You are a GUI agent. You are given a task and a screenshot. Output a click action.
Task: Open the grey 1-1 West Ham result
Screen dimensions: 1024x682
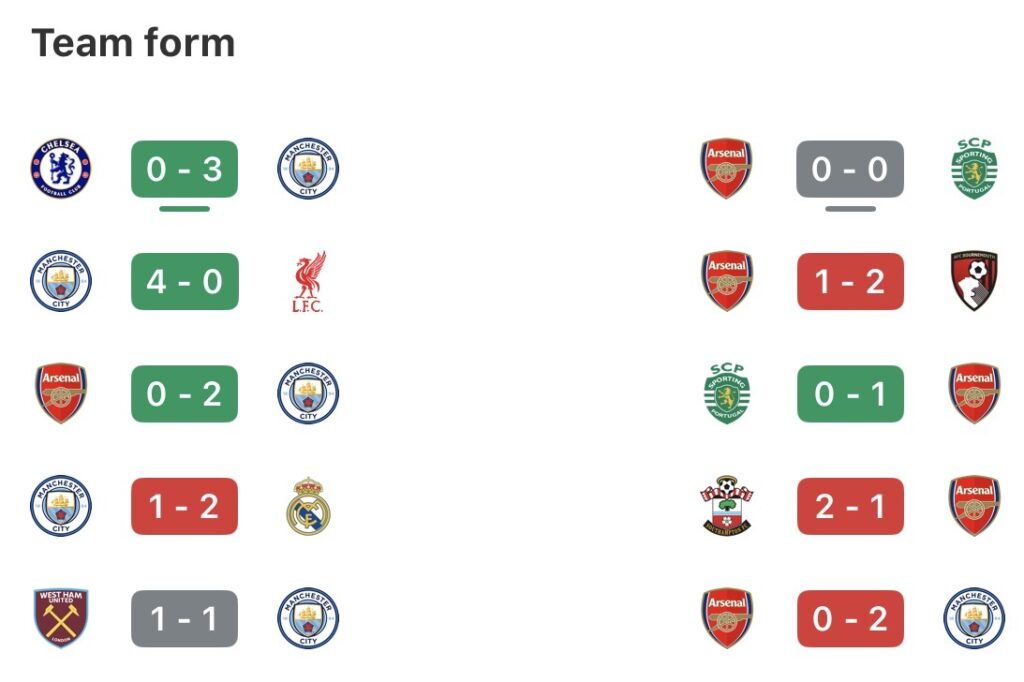click(x=185, y=618)
